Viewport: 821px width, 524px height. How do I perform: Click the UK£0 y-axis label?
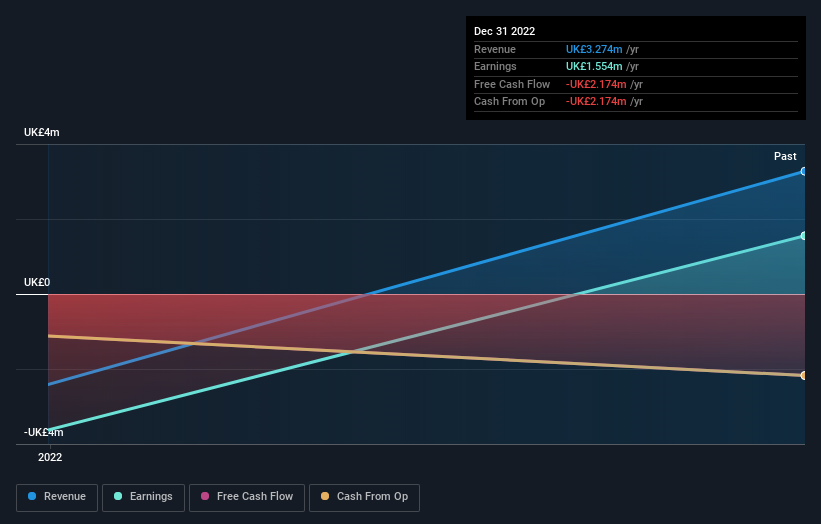(x=37, y=283)
